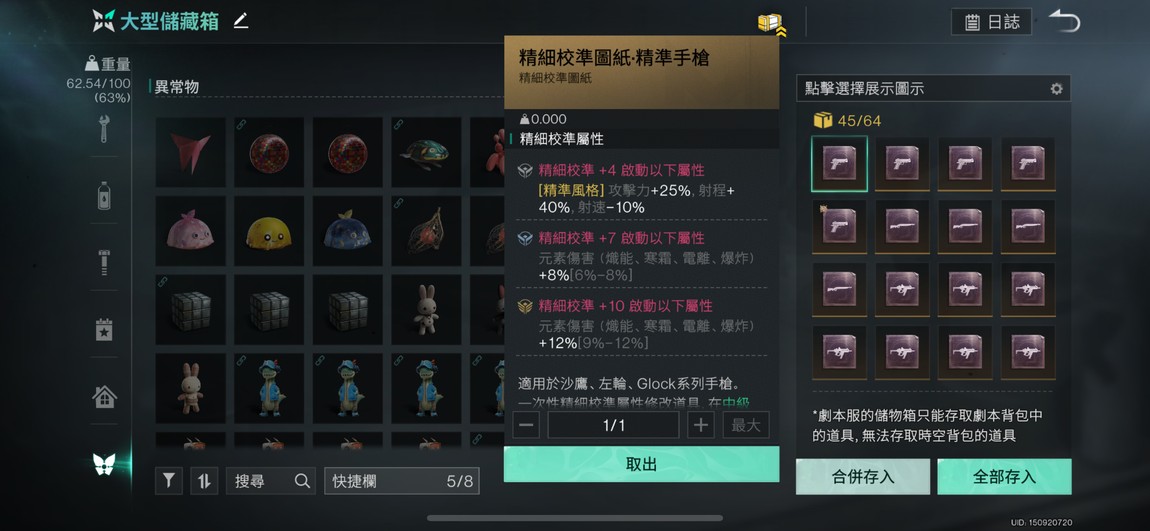Viewport: 1150px width, 531px height.
Task: Open the house furniture category icon
Action: (x=104, y=397)
